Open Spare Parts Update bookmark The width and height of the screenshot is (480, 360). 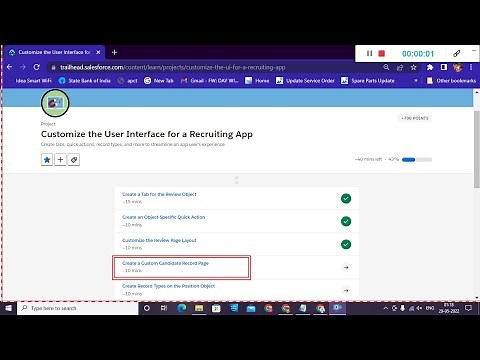pyautogui.click(x=368, y=81)
